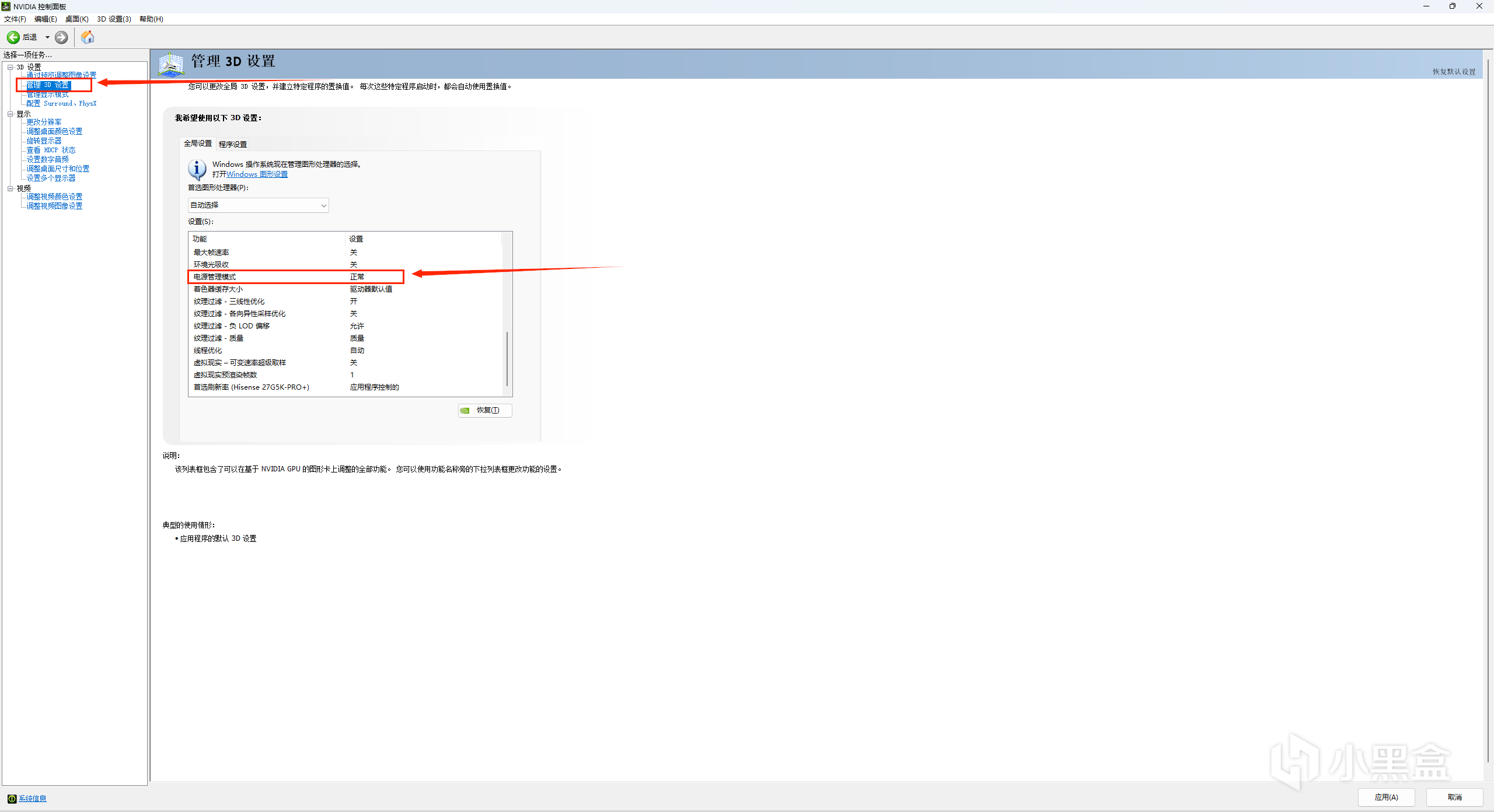This screenshot has width=1494, height=812.
Task: Click the 应用 button
Action: click(1386, 797)
